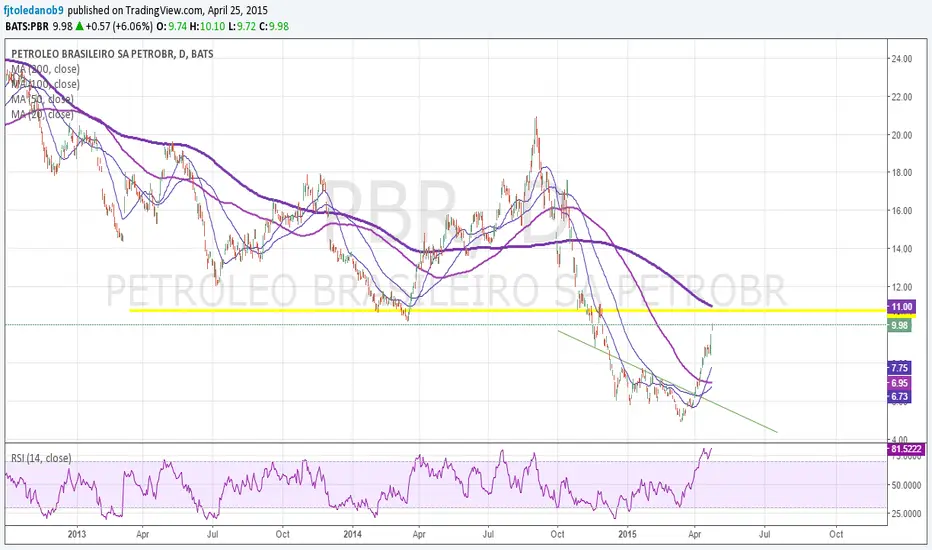Click the 2015 time axis label

pos(628,534)
